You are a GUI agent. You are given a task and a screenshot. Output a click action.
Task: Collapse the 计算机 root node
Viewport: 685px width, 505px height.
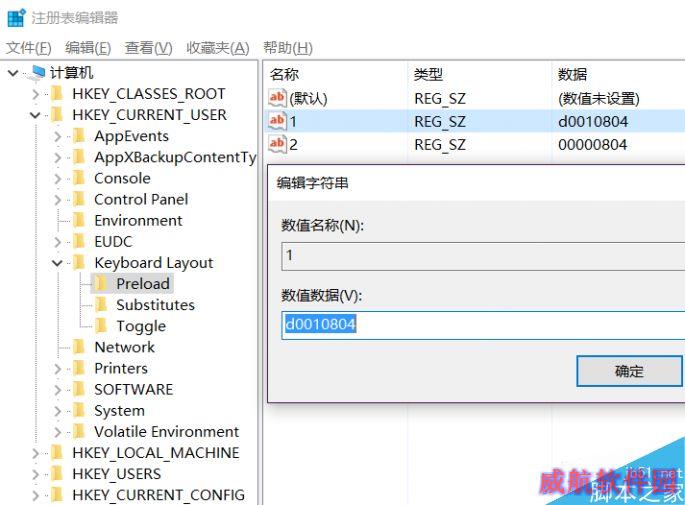[13, 73]
